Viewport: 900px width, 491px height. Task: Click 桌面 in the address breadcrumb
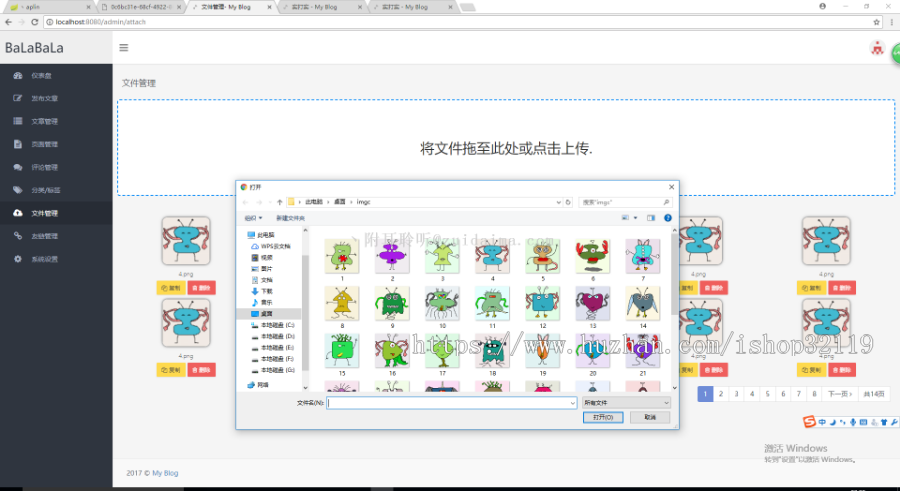point(340,202)
